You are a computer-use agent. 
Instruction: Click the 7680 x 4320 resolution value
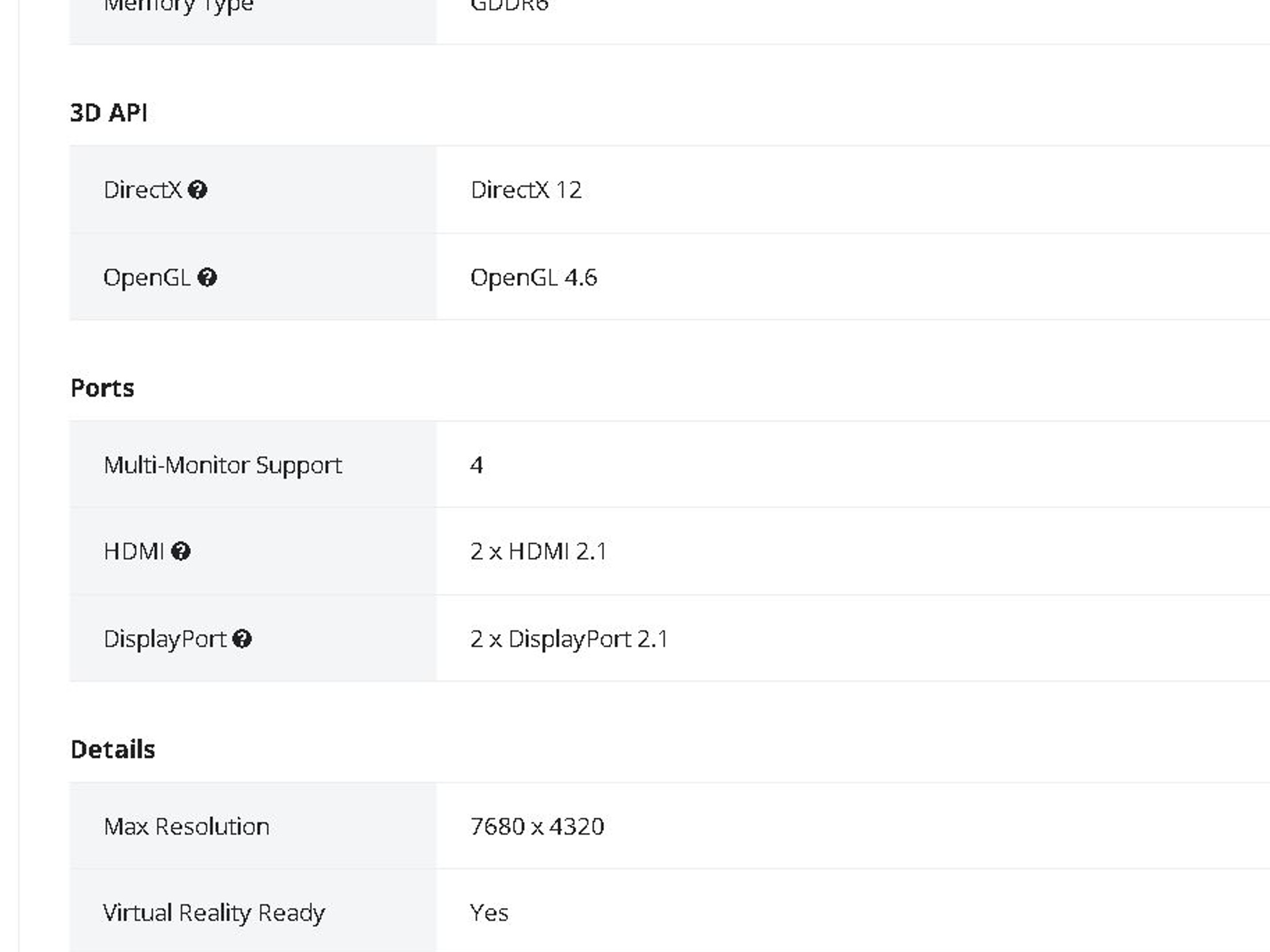click(x=537, y=826)
